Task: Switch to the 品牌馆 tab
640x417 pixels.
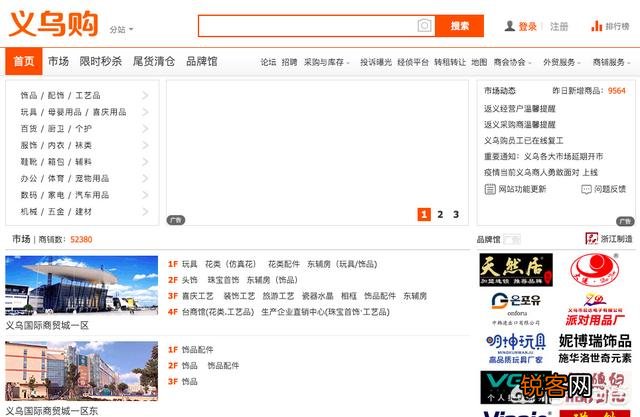Action: tap(202, 61)
